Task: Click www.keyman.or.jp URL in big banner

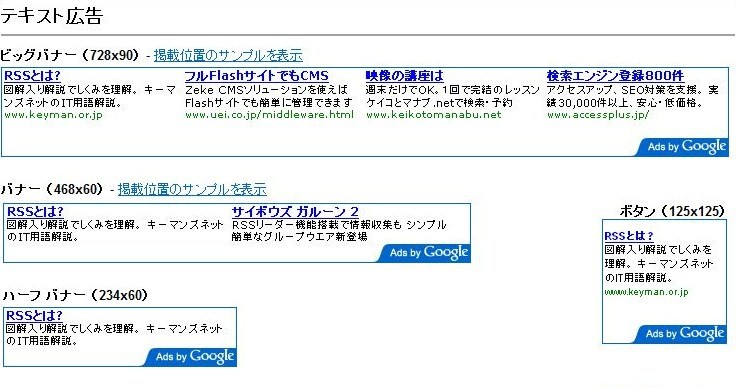Action: tap(53, 115)
